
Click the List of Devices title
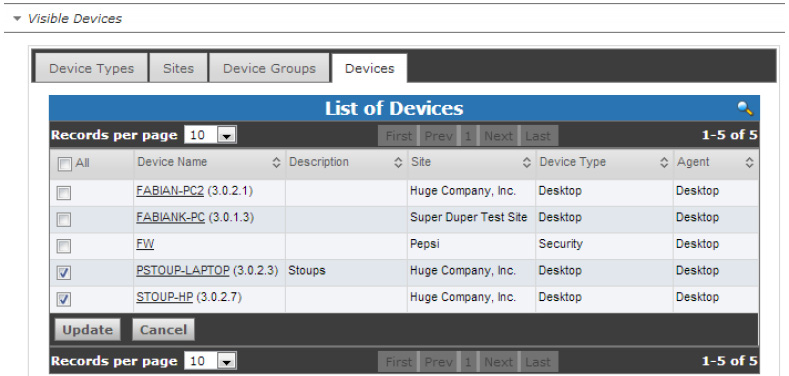point(393,108)
